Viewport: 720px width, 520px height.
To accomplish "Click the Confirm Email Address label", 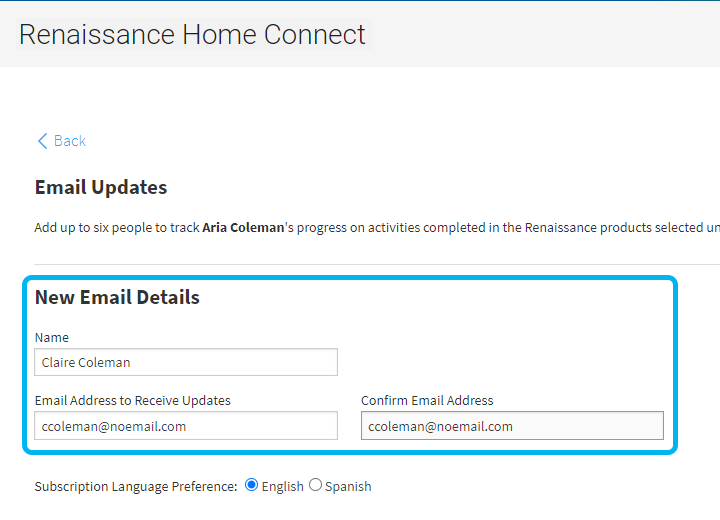I will 427,401.
